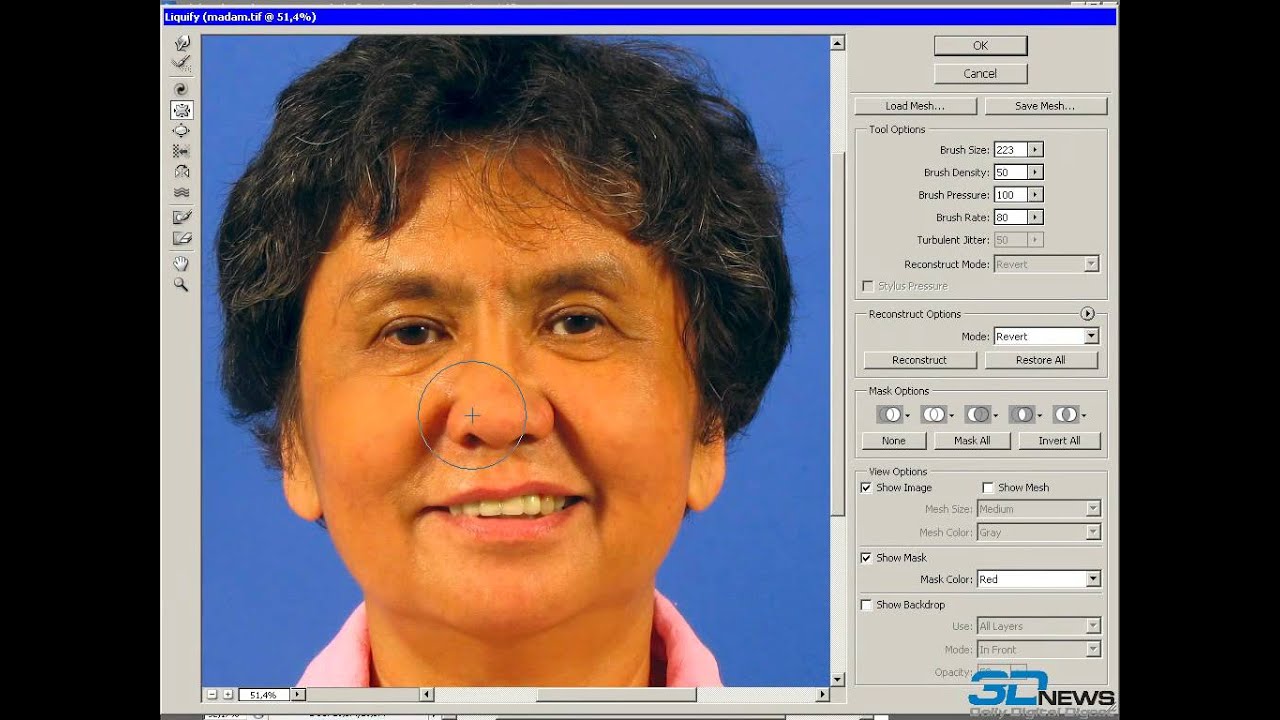The image size is (1280, 720).
Task: Select the Mirror tool
Action: tap(181, 172)
